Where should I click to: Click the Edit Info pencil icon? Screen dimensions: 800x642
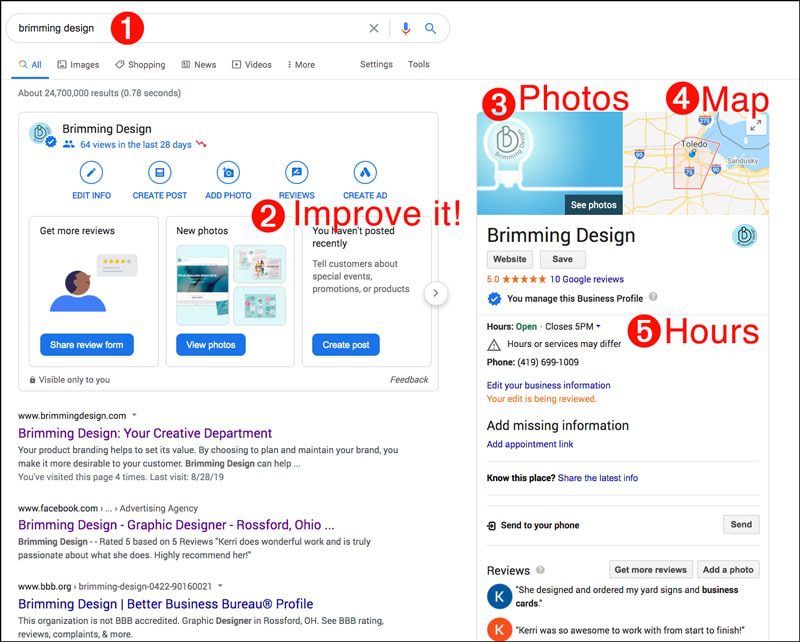pyautogui.click(x=91, y=172)
